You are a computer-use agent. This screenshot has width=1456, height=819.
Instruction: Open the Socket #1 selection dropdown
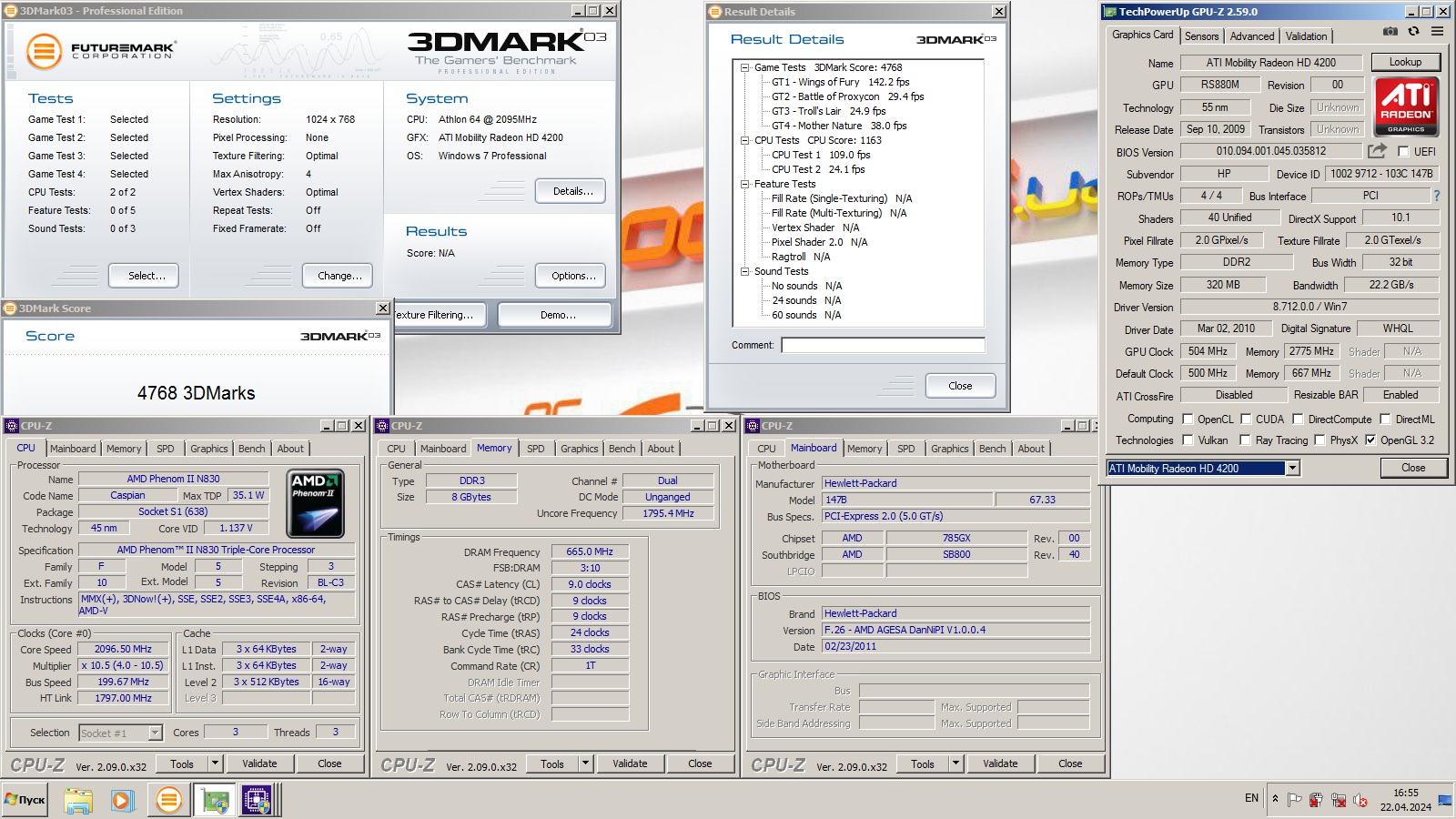pyautogui.click(x=155, y=733)
